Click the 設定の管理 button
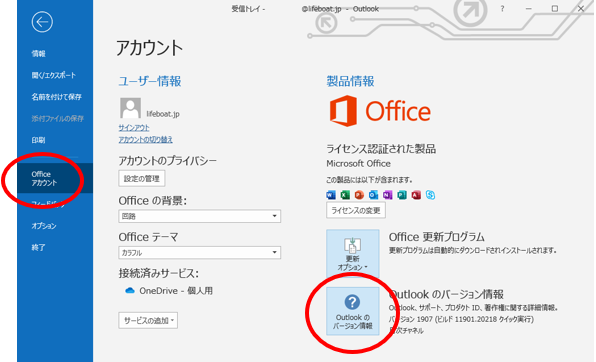The height and width of the screenshot is (362, 596). tap(142, 179)
